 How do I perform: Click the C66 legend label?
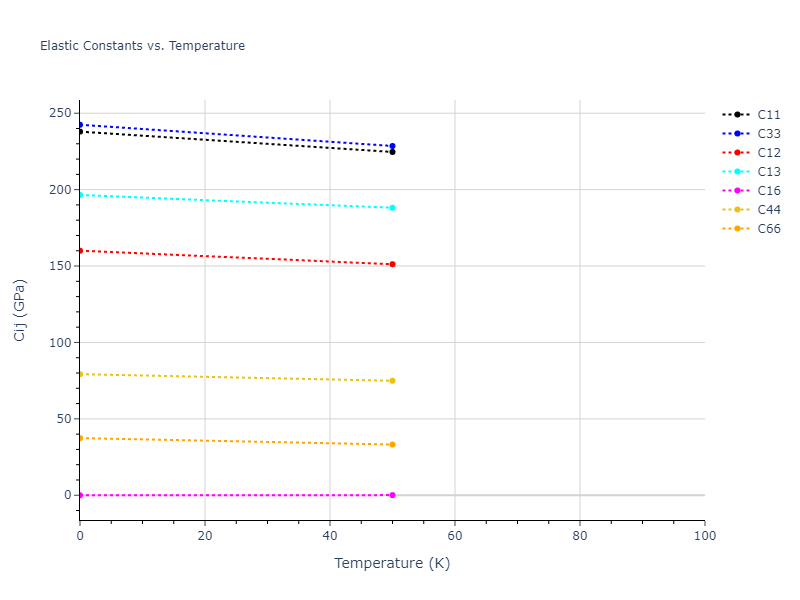(x=768, y=229)
